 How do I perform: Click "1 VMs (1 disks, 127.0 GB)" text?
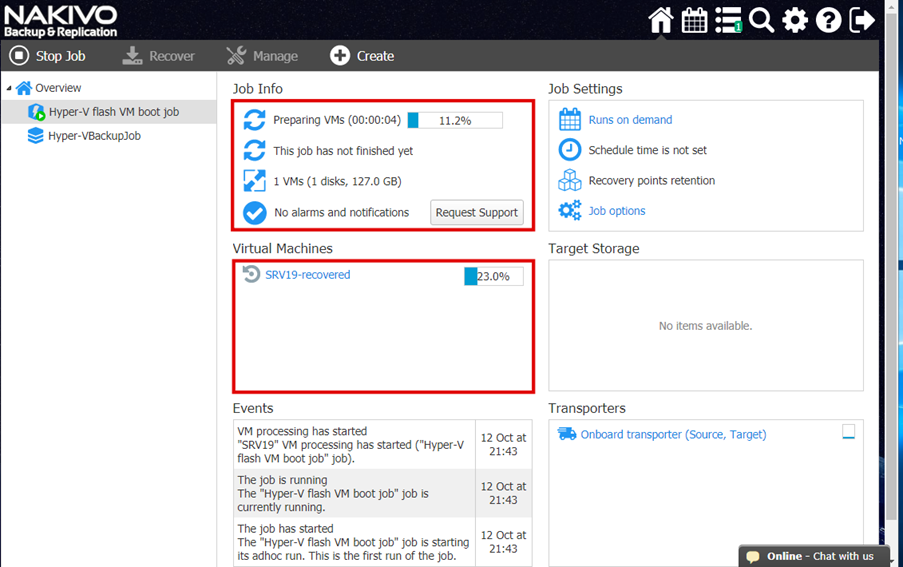pyautogui.click(x=337, y=181)
